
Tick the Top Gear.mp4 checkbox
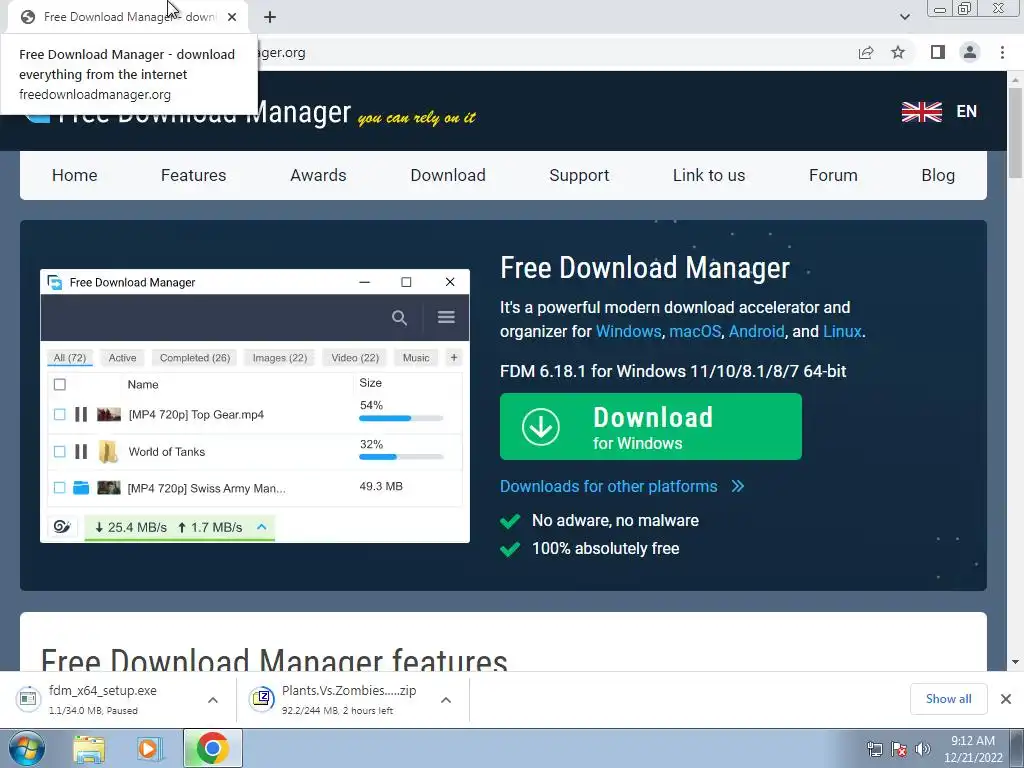point(59,414)
